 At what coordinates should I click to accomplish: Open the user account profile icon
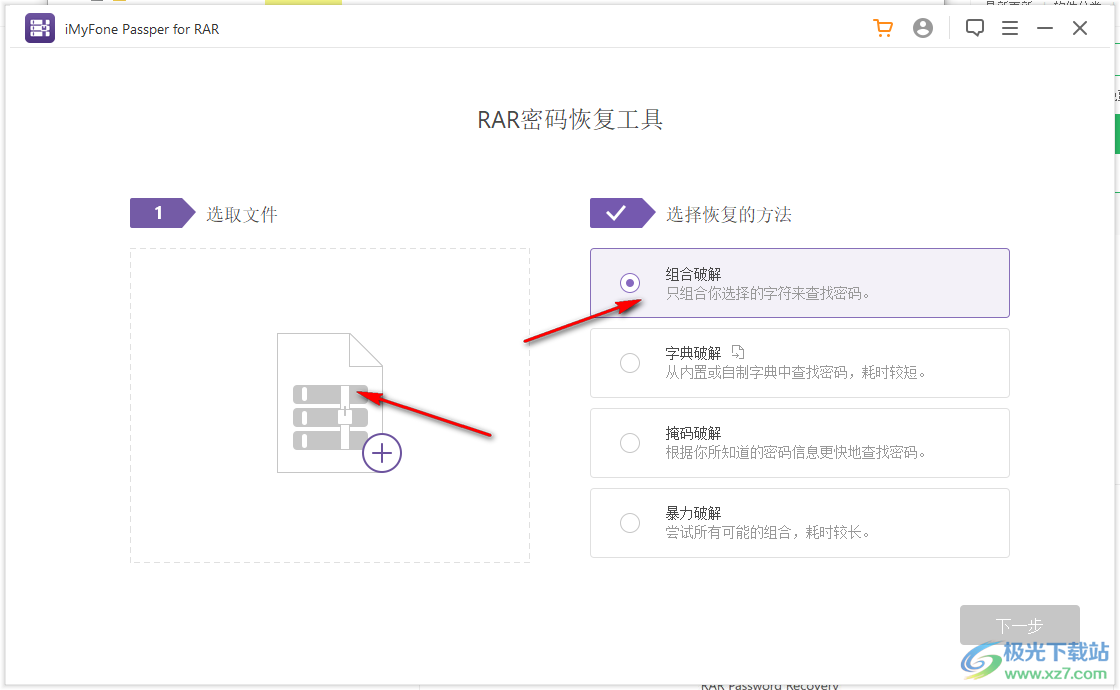pyautogui.click(x=923, y=28)
